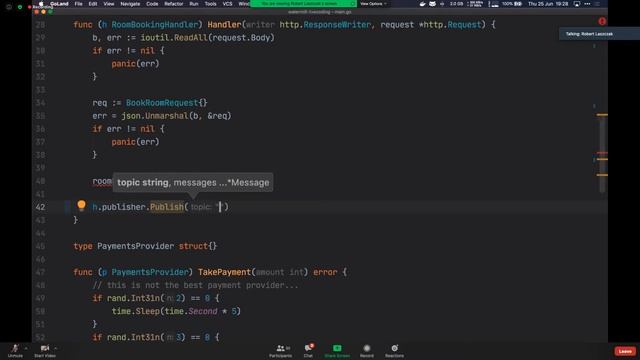Click the three-dots menu bar extras icon
The height and width of the screenshot is (360, 640).
pyautogui.click(x=587, y=4)
